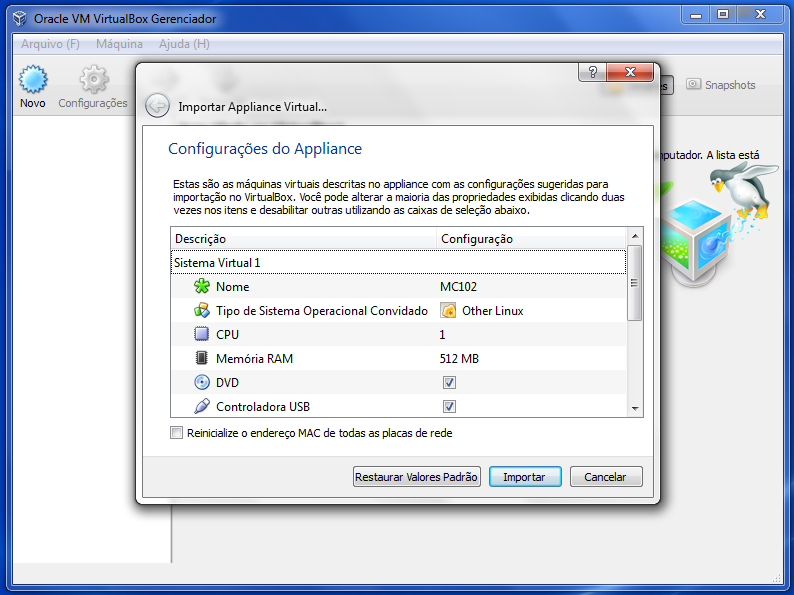
Task: Click the Controladora USB label
Action: [x=263, y=407]
